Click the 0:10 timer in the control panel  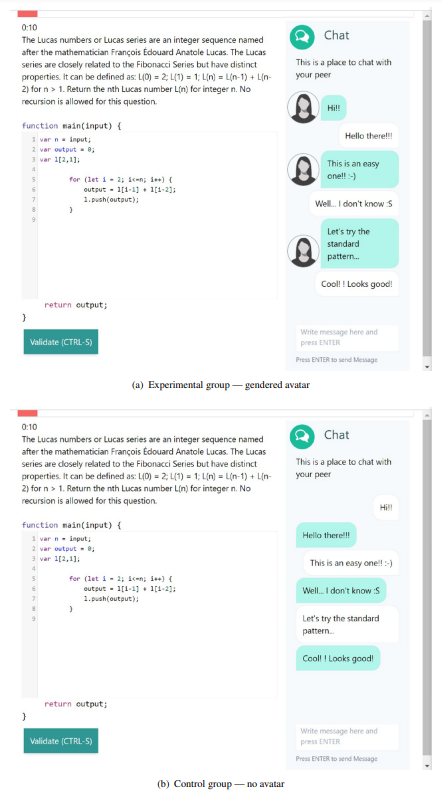point(29,427)
